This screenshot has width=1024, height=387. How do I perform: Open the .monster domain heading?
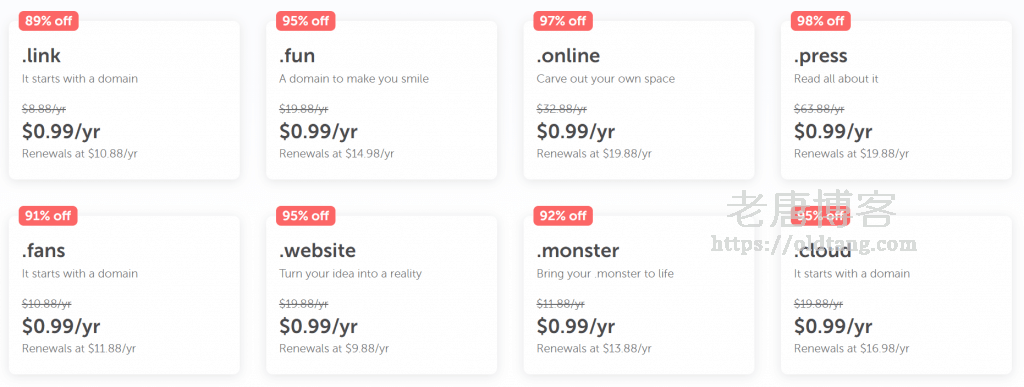[578, 251]
